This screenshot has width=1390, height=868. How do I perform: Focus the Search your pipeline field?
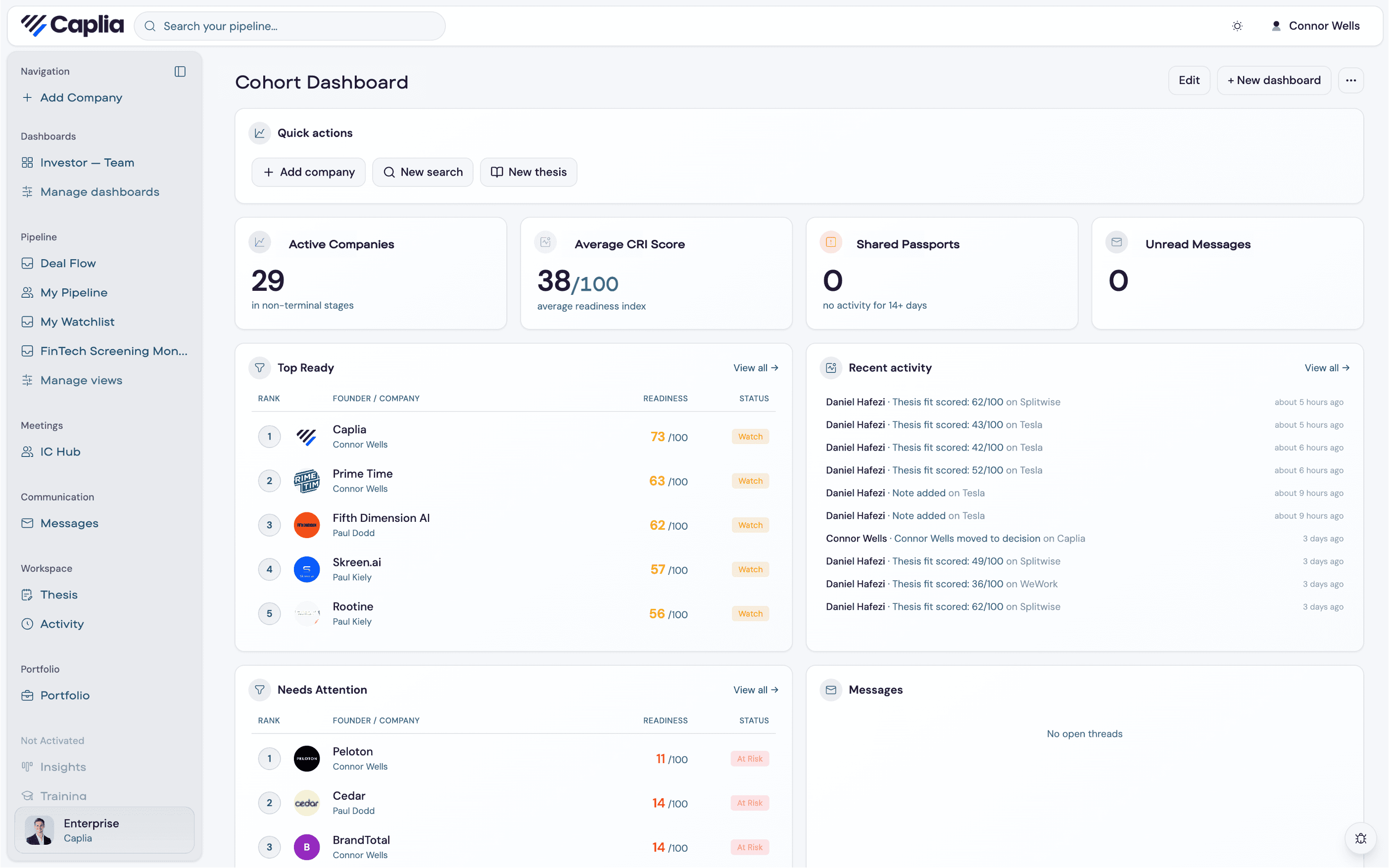[x=289, y=26]
